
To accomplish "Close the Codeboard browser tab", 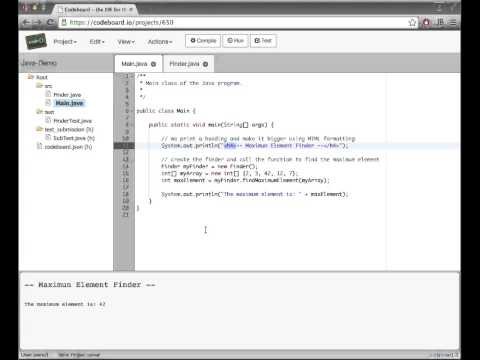I will tap(131, 10).
